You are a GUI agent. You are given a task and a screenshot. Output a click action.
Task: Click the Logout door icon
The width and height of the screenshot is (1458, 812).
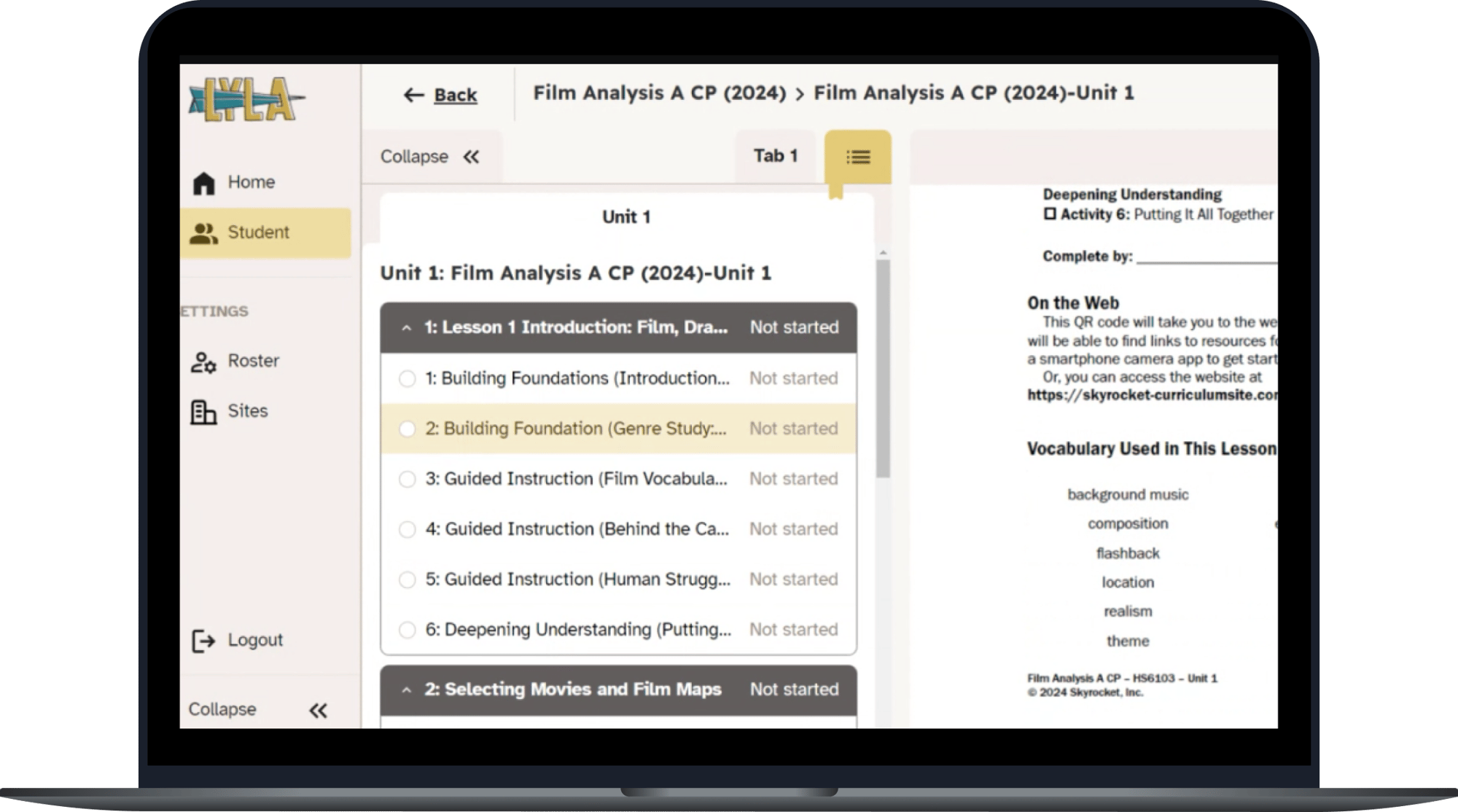pos(203,641)
